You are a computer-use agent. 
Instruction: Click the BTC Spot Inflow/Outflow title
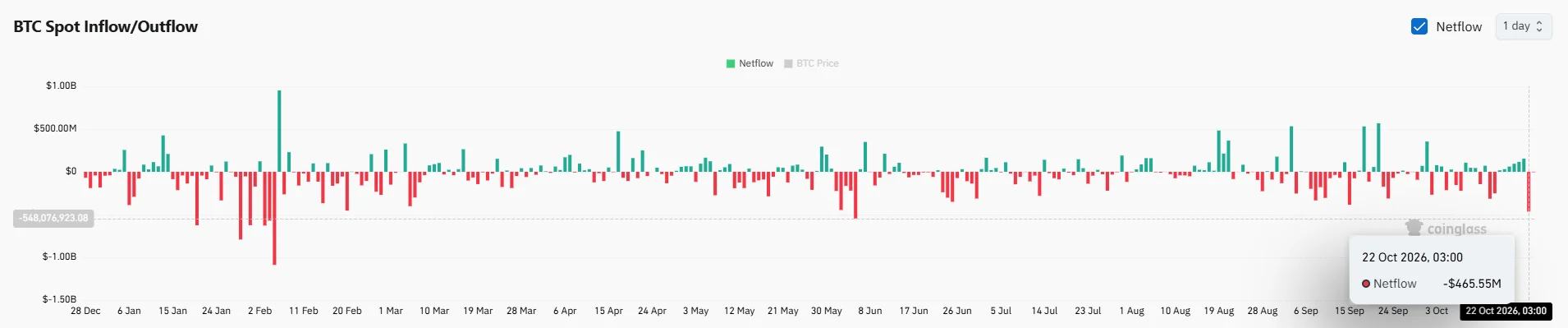106,26
